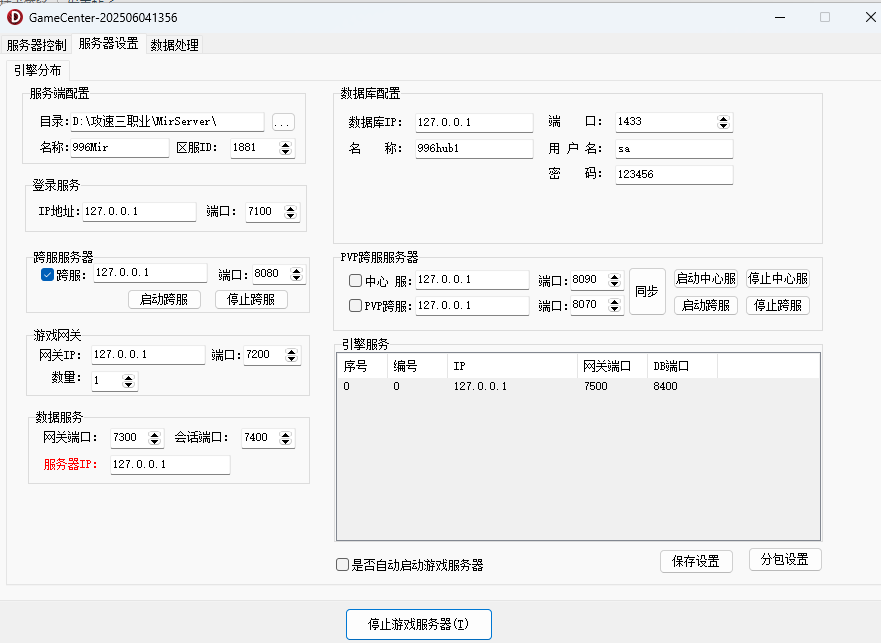This screenshot has width=881, height=643.
Task: Click the 数据库IP input field
Action: pos(474,123)
